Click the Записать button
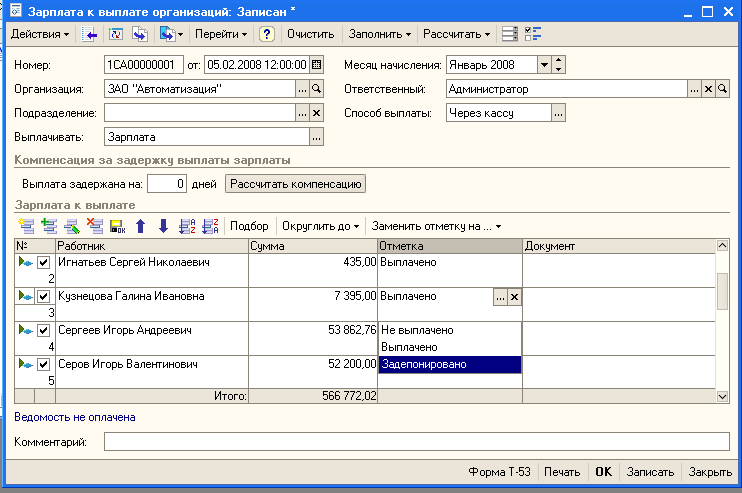742x493 pixels. [x=650, y=472]
